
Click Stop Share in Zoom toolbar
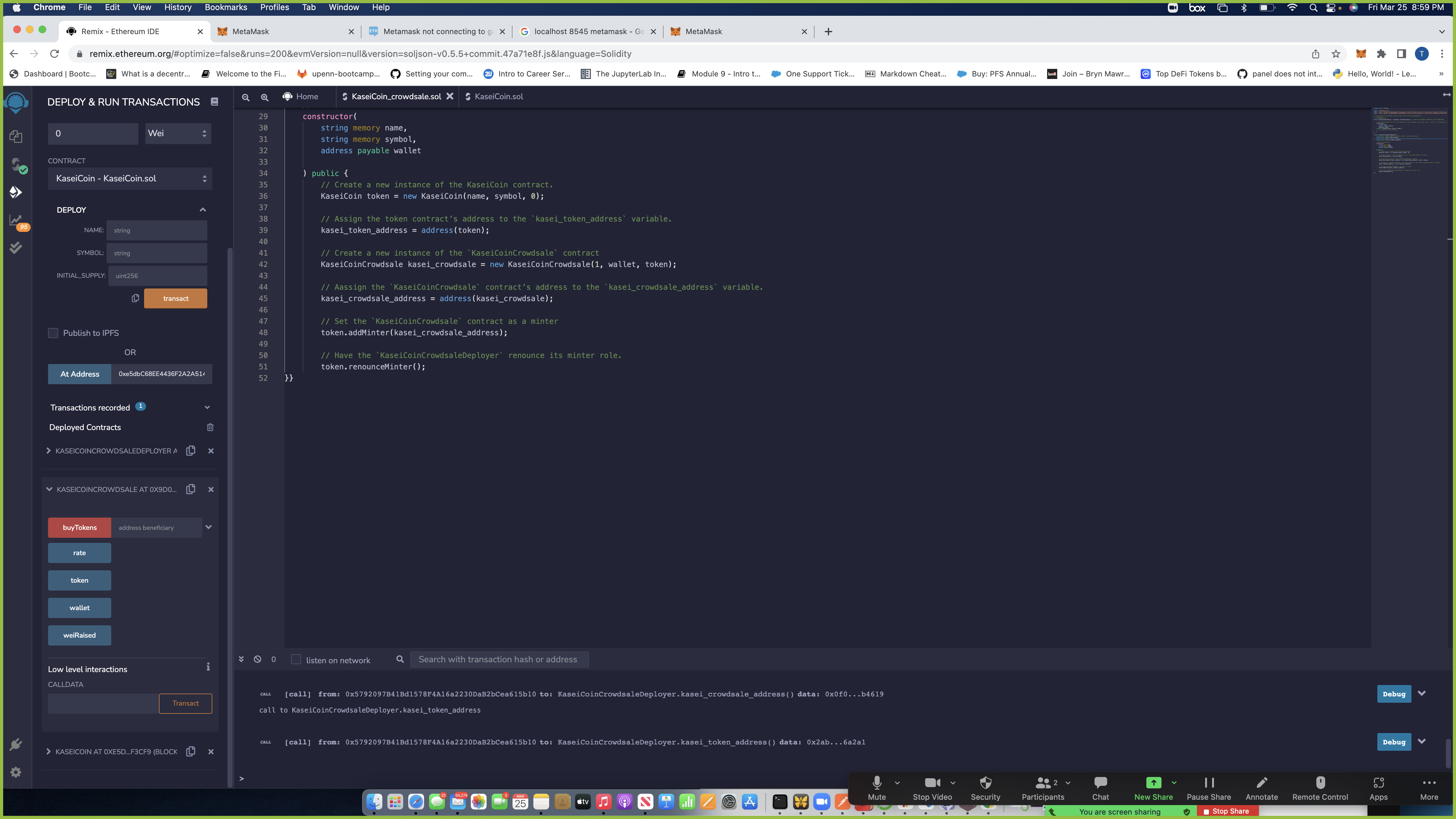click(x=1227, y=811)
